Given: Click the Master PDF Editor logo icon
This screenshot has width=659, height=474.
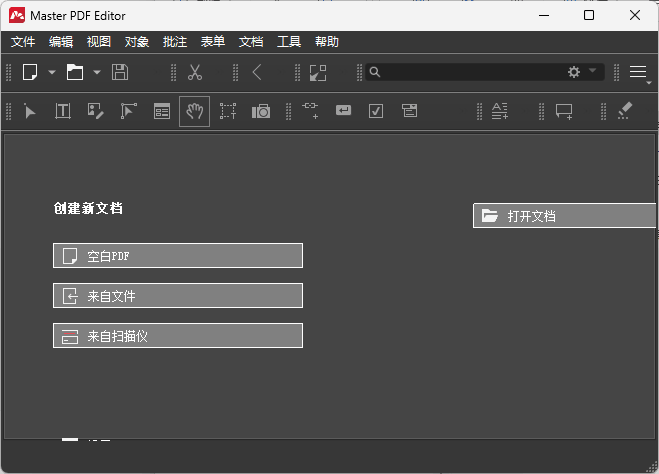Looking at the screenshot, I should 17,16.
